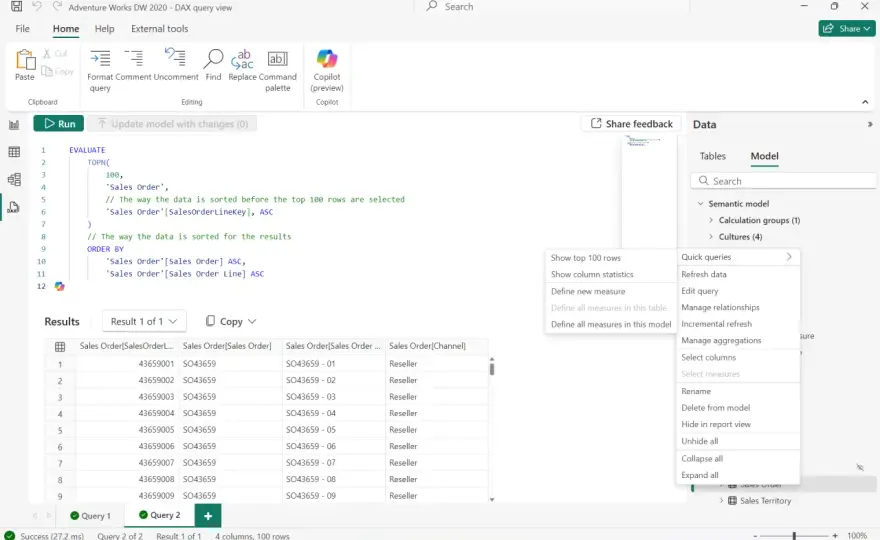The width and height of the screenshot is (880, 540).
Task: Switch to Model view in the left sidebar
Action: [x=14, y=179]
